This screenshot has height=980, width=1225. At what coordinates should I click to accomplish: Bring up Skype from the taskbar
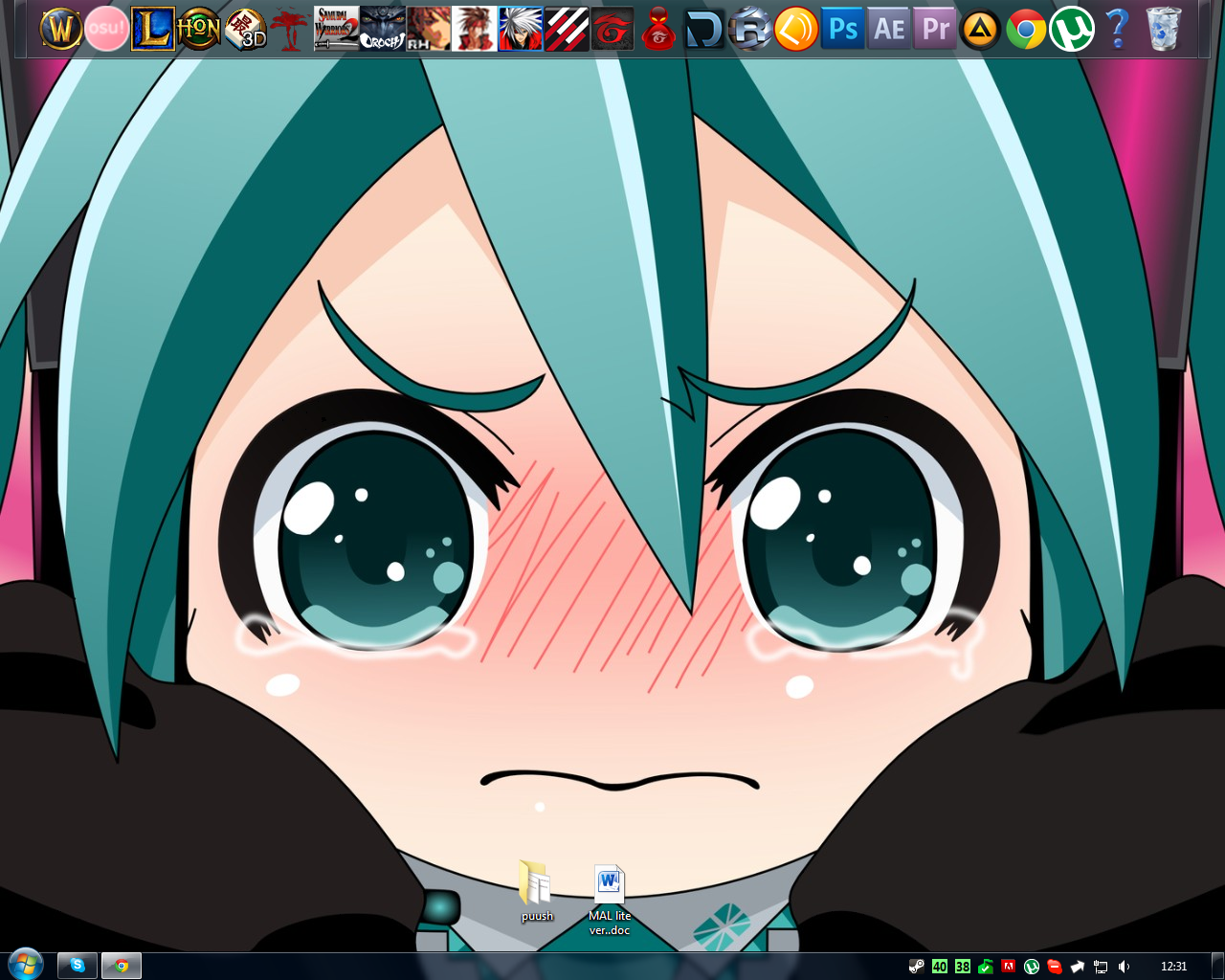coord(77,966)
